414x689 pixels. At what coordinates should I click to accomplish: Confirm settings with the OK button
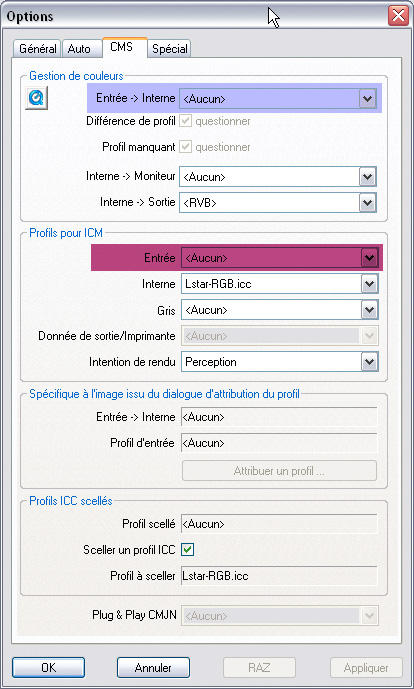click(x=48, y=667)
